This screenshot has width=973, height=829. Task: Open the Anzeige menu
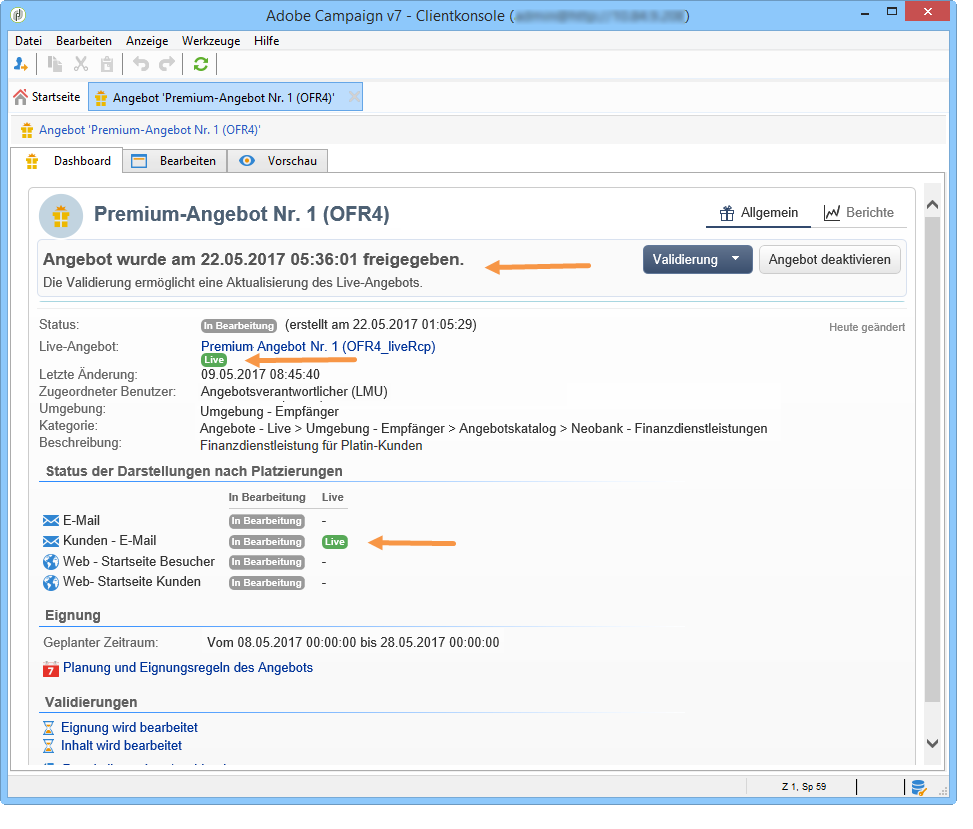pyautogui.click(x=147, y=41)
